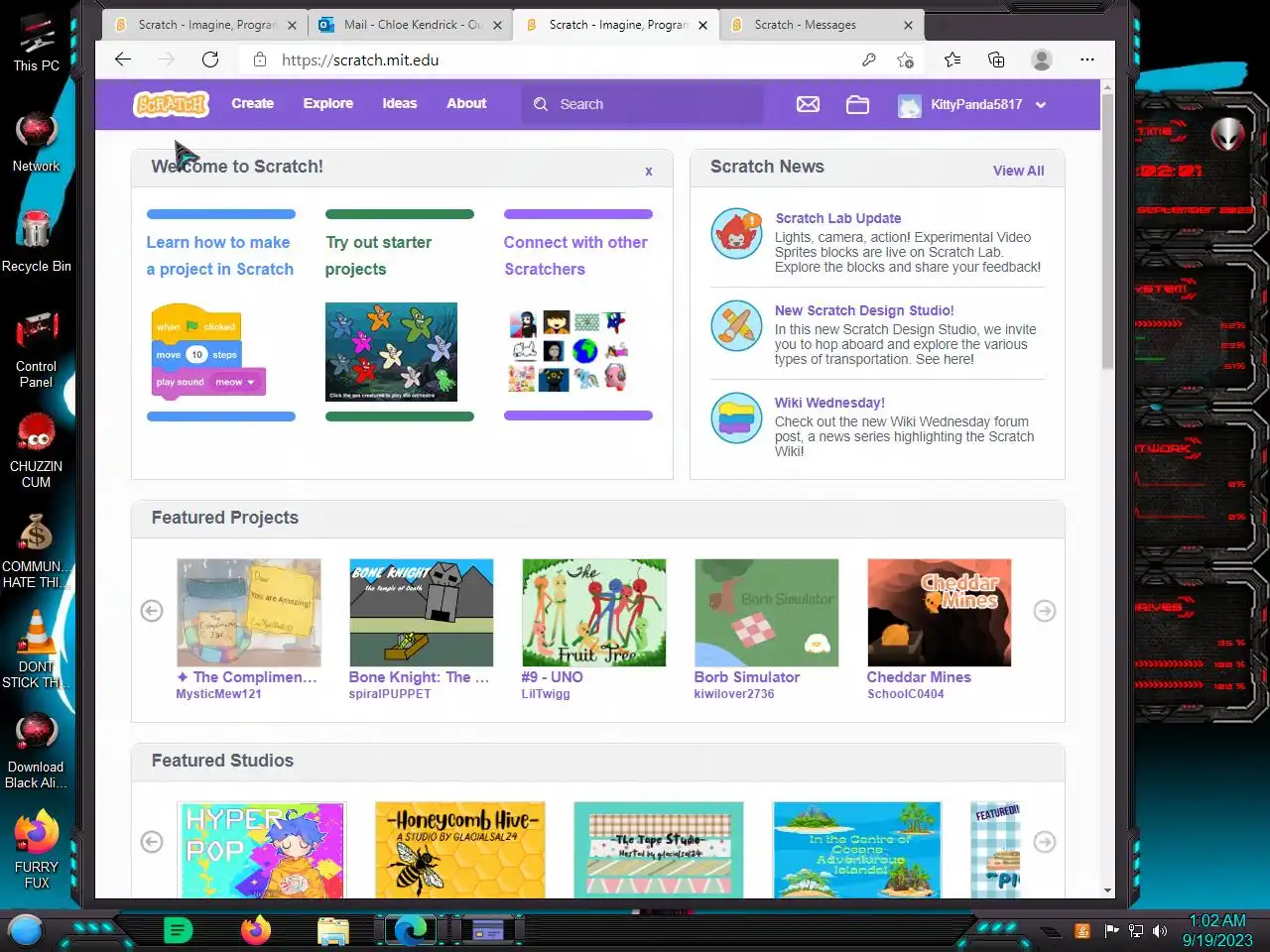The width and height of the screenshot is (1270, 952).
Task: Click the search magnifier icon on Scratch
Action: (541, 104)
